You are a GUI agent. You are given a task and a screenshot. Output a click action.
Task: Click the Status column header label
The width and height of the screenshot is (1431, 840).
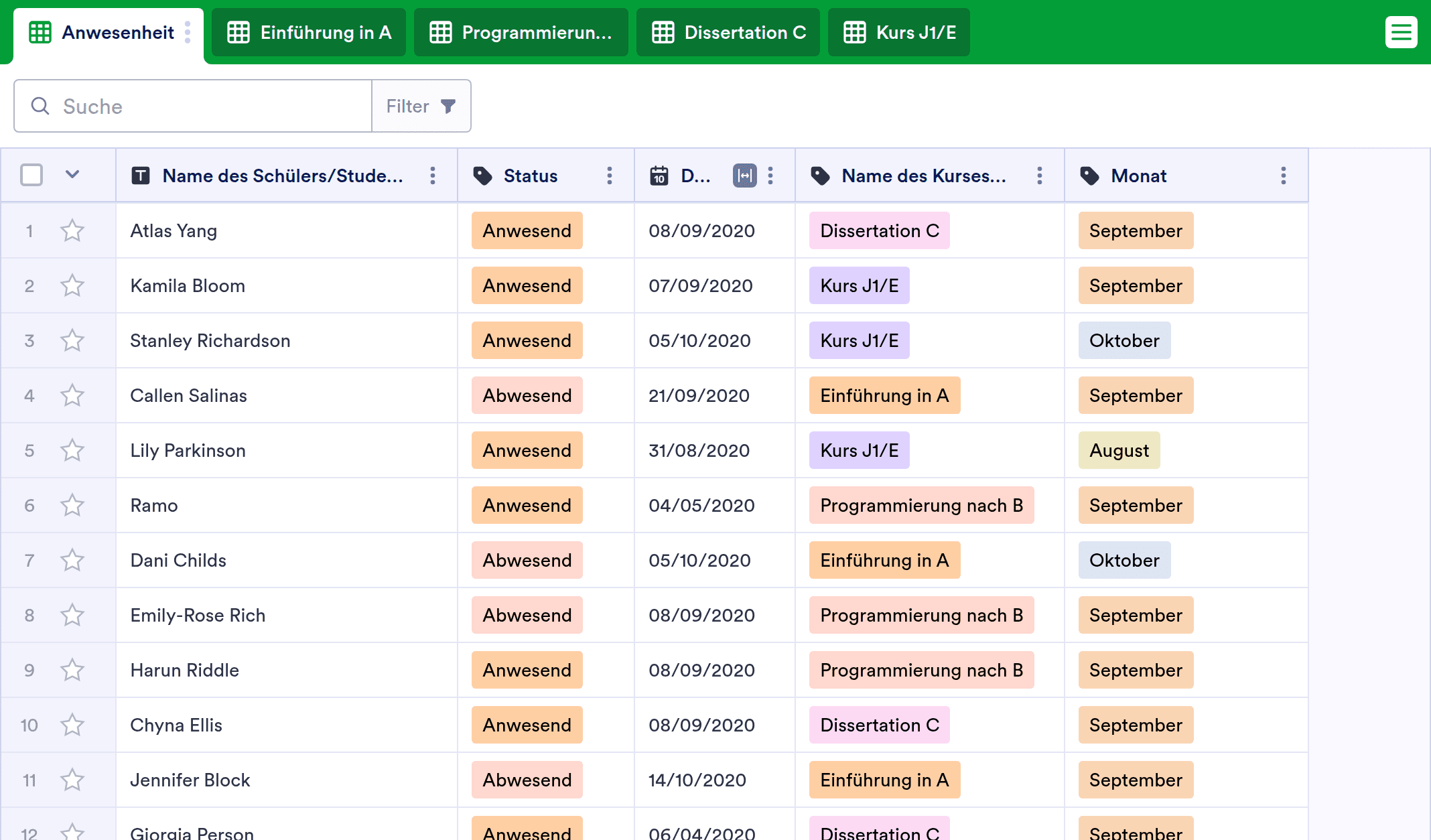coord(530,176)
